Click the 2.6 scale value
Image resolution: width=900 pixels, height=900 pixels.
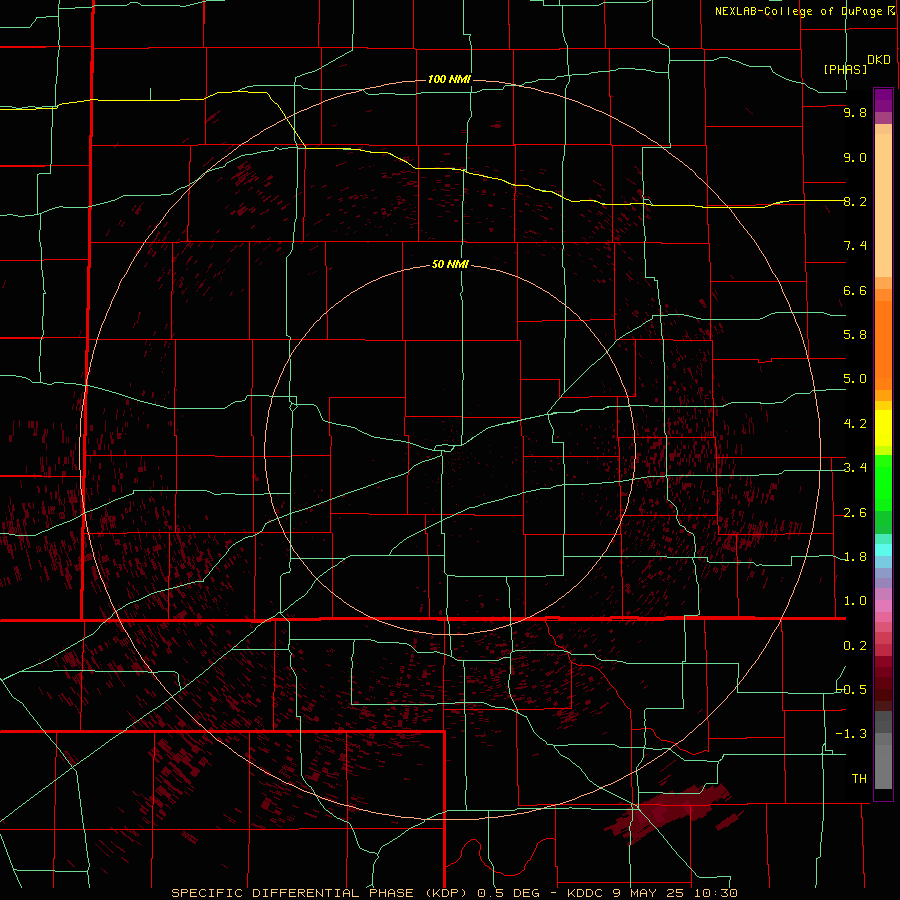coord(855,513)
